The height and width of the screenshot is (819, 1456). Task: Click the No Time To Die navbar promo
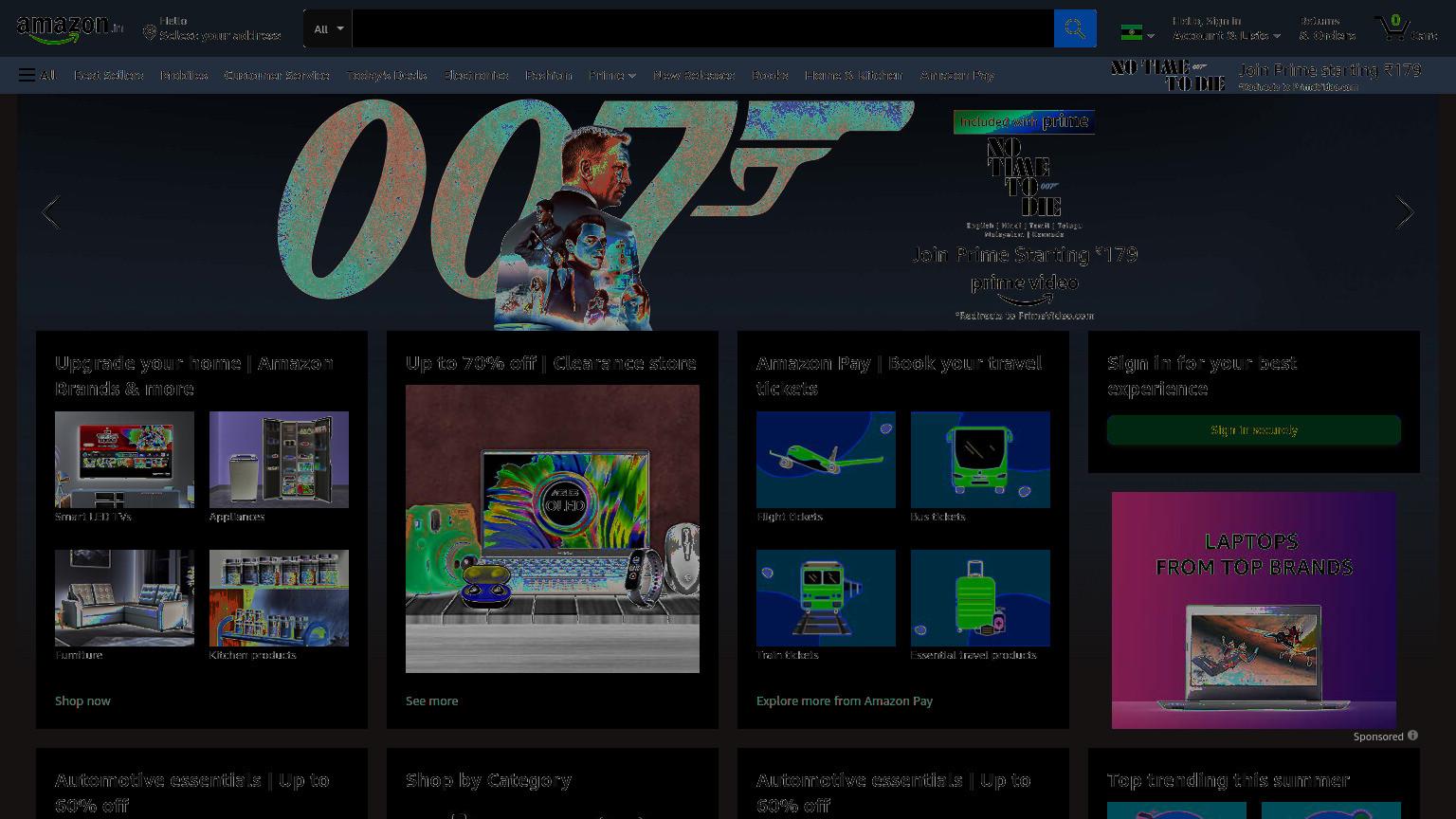coord(1266,75)
